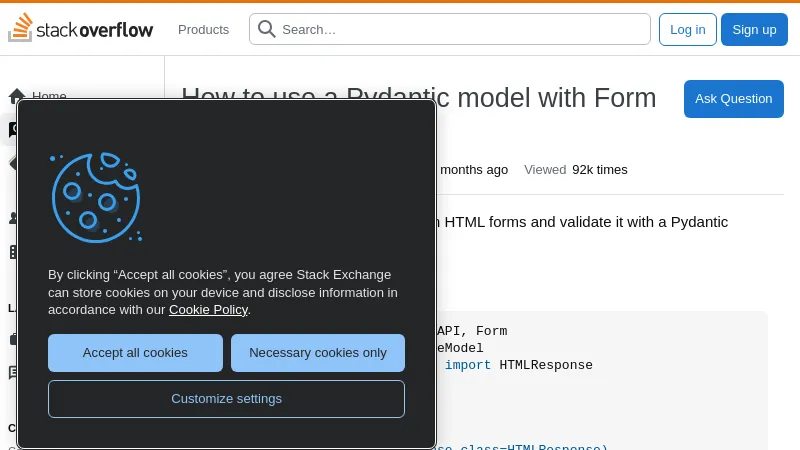
Task: Open the Home sidebar item label
Action: pyautogui.click(x=49, y=96)
